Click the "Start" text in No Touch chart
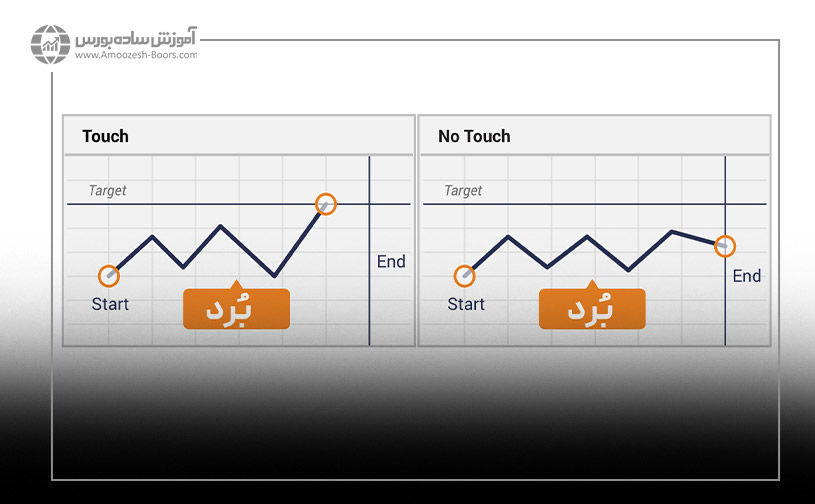This screenshot has width=815, height=504. click(x=466, y=304)
